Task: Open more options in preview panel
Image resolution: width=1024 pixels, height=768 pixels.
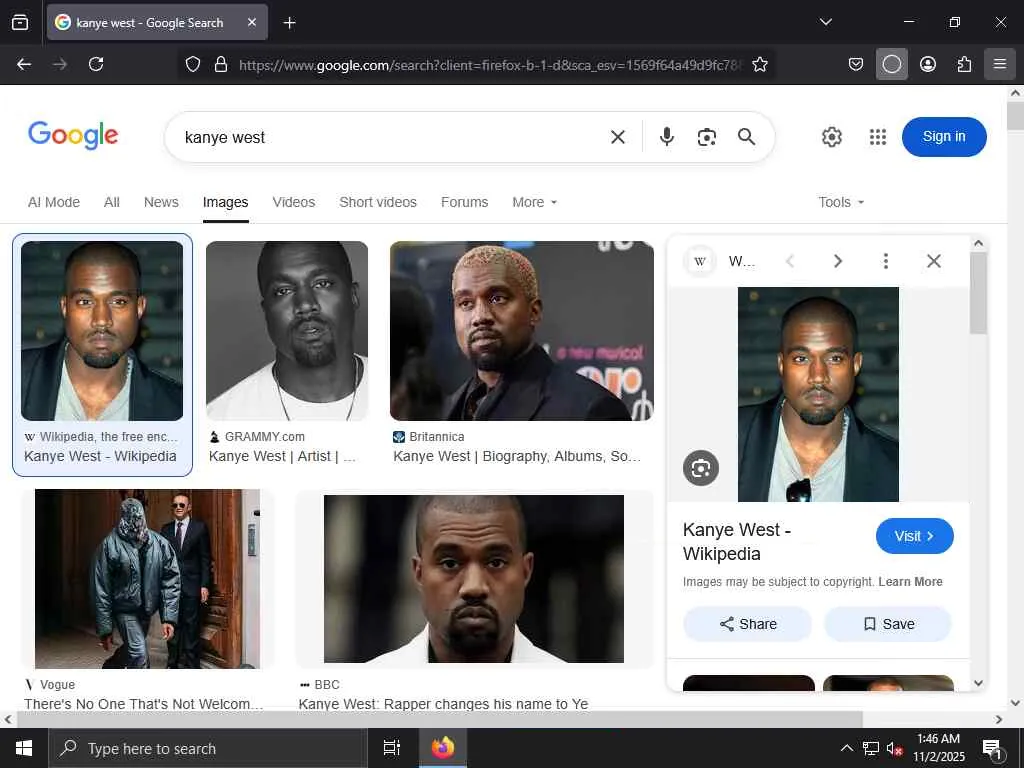Action: tap(885, 261)
